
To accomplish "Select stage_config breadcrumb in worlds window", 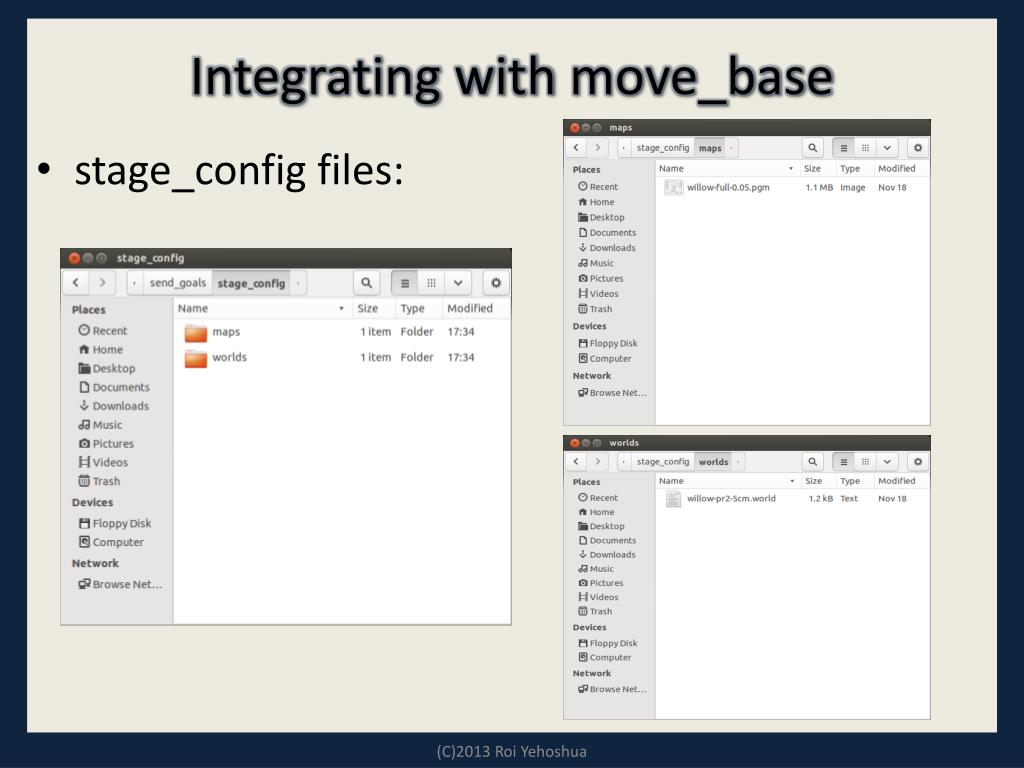I will (662, 462).
